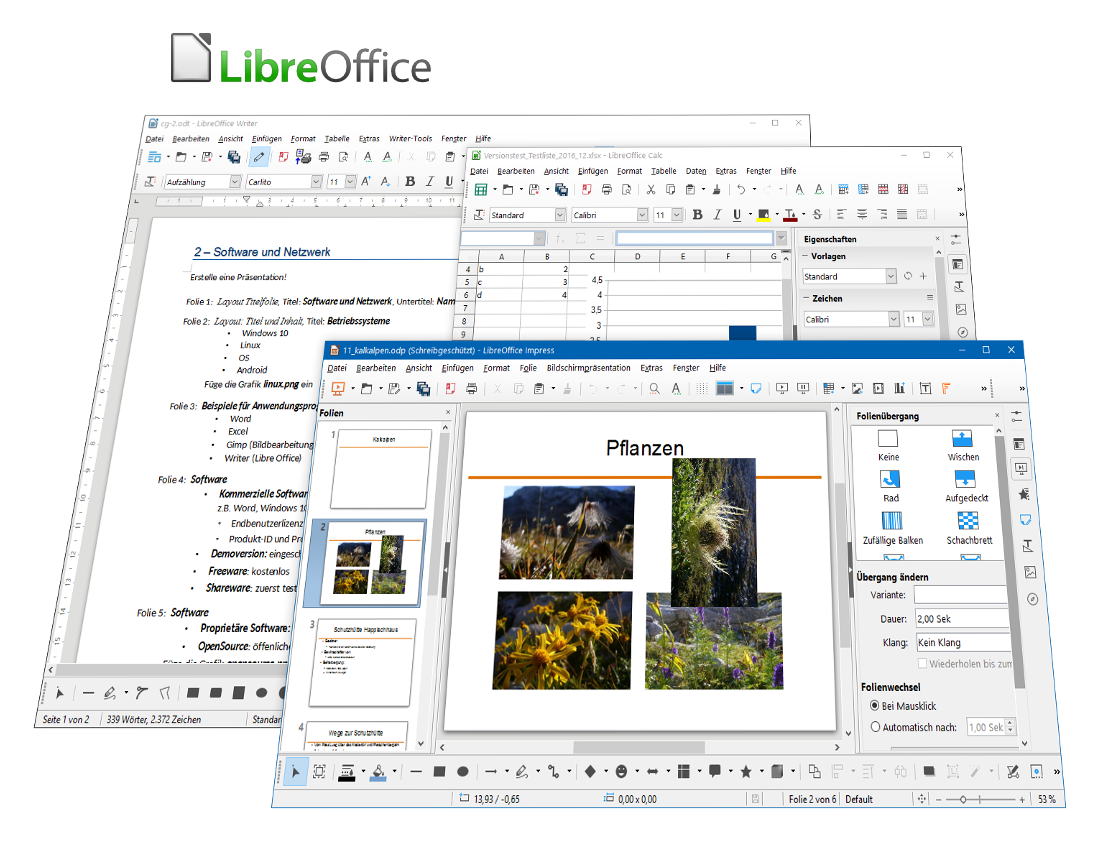Click the Undo arrow in Calc toolbar

click(x=741, y=190)
